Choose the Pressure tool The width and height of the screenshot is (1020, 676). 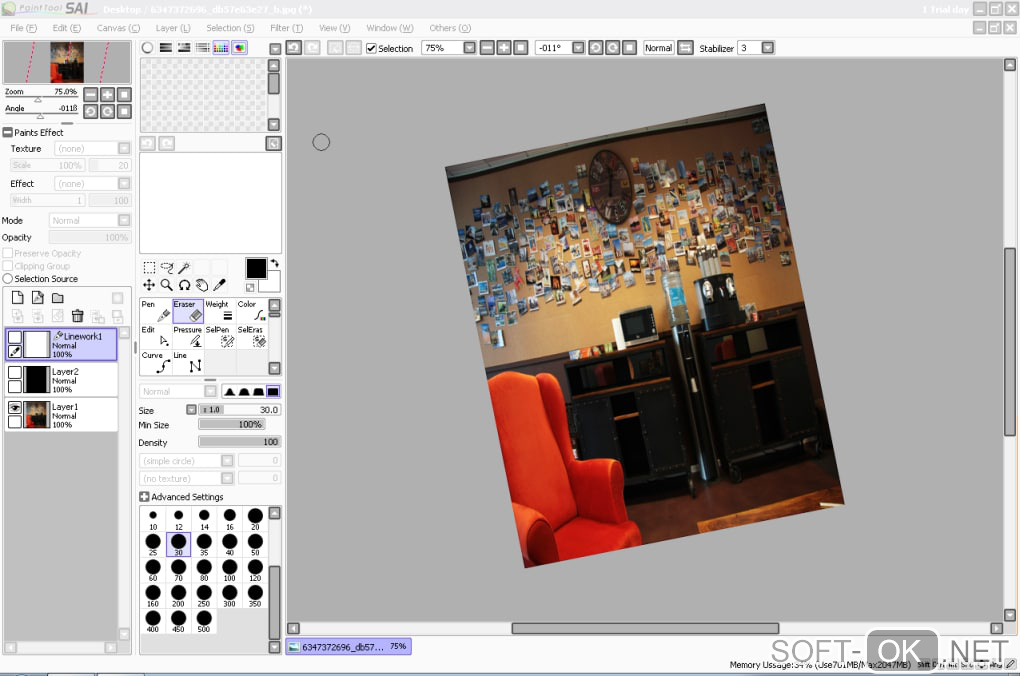click(188, 336)
